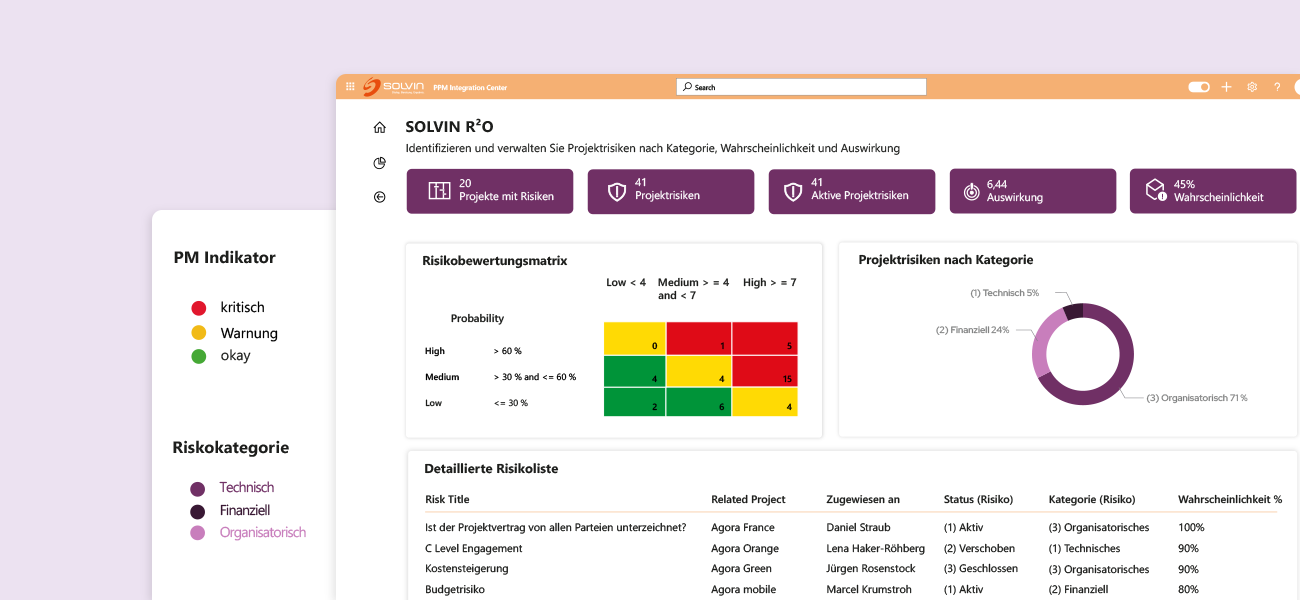This screenshot has height=600, width=1300.
Task: Select the red matrix cell showing 1
Action: [x=699, y=338]
